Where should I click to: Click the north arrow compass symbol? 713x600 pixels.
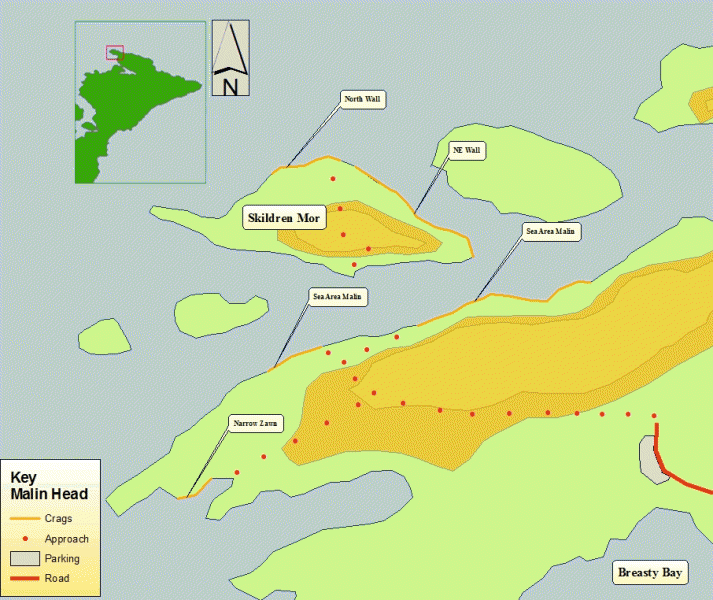tap(230, 59)
